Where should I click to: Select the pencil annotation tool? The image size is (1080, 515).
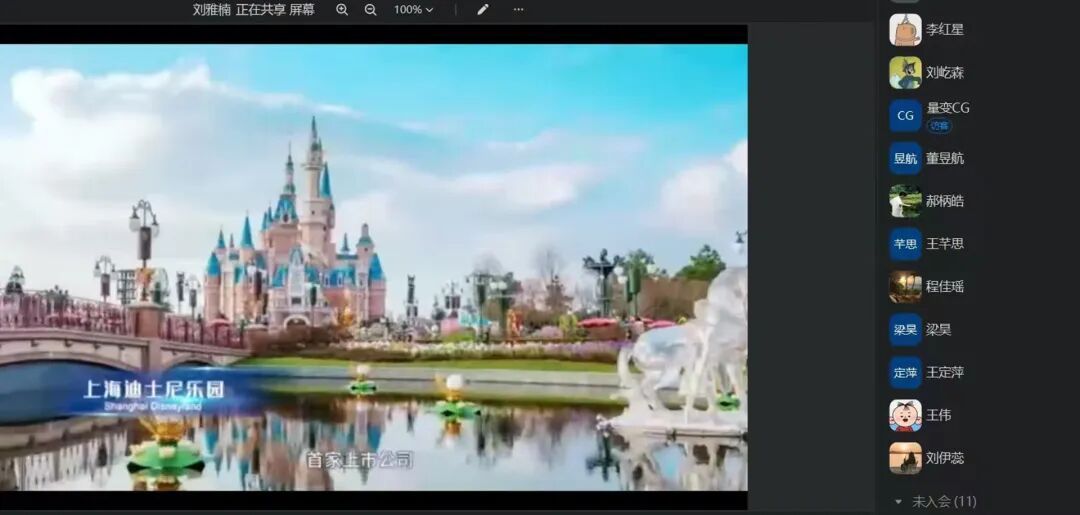click(483, 9)
